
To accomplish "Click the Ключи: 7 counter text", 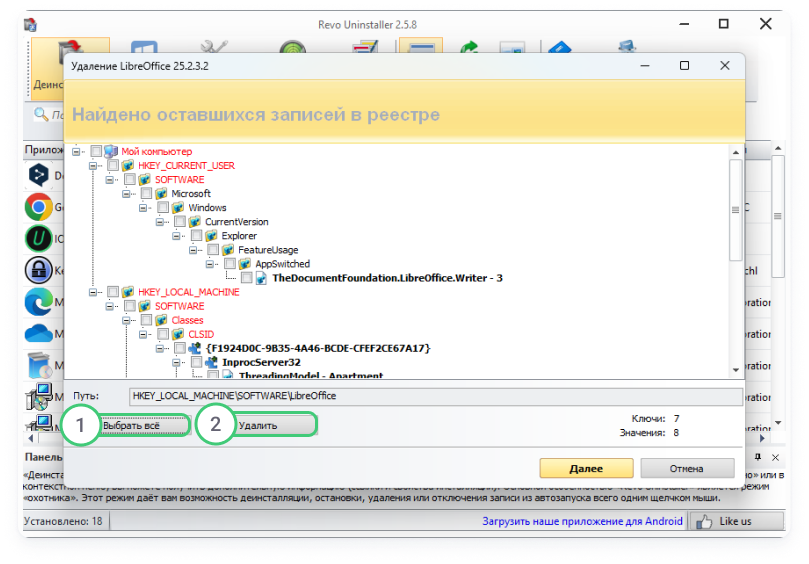I will [655, 418].
